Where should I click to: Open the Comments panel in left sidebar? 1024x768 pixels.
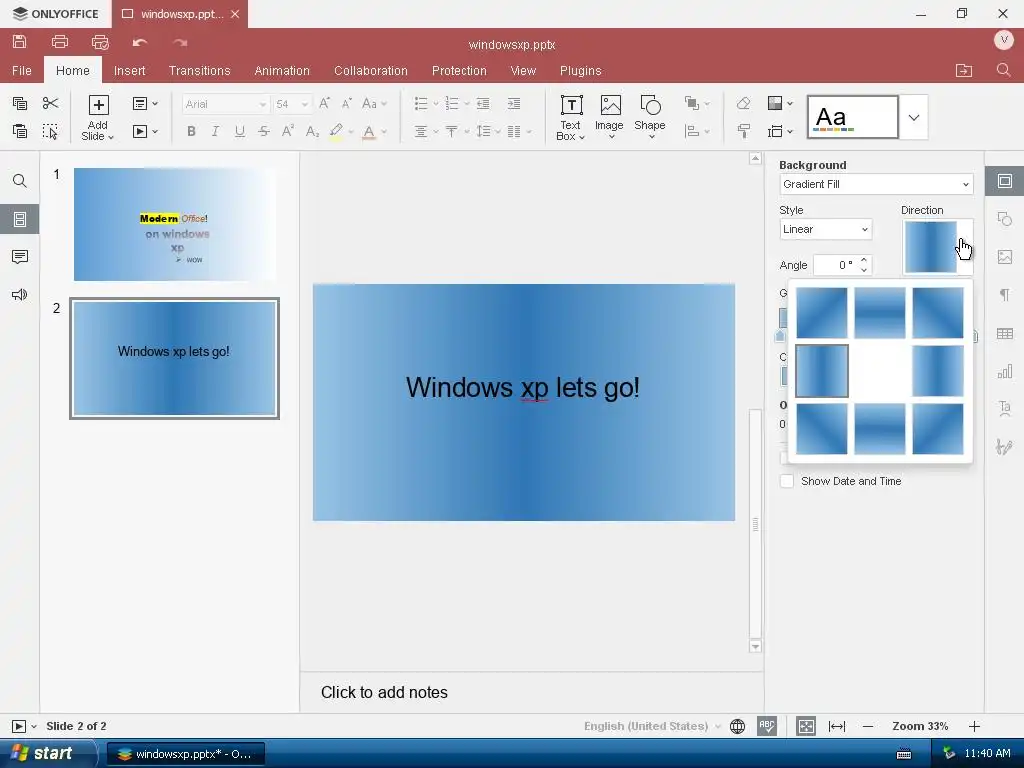[20, 257]
